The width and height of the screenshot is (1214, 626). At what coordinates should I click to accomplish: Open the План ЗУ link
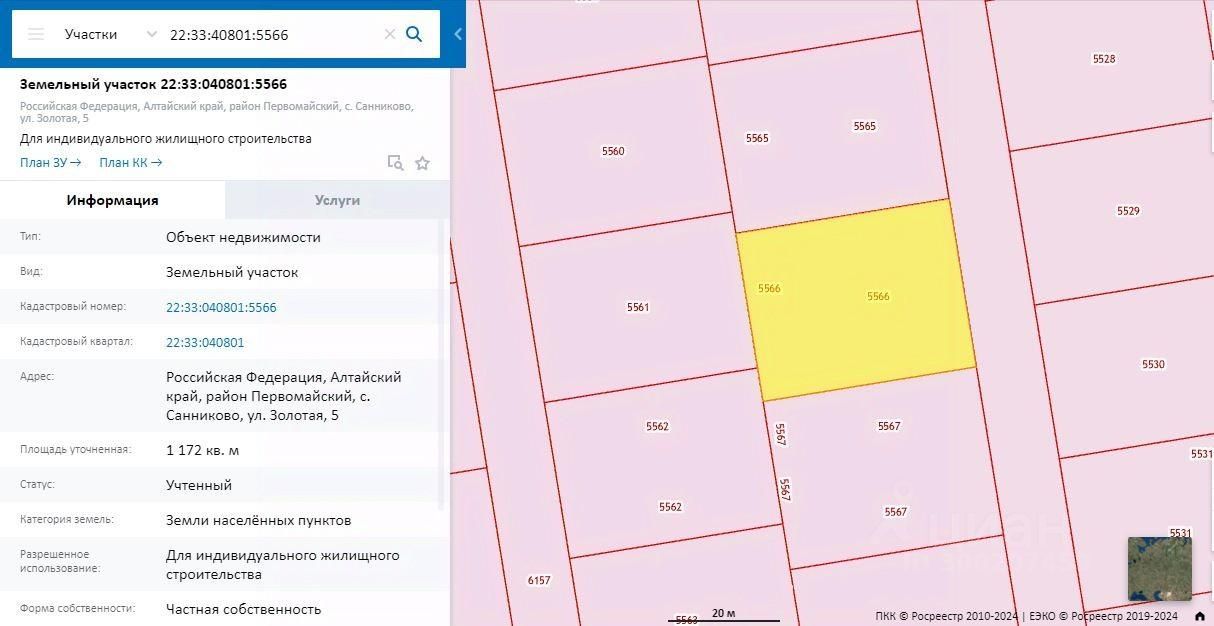(50, 162)
